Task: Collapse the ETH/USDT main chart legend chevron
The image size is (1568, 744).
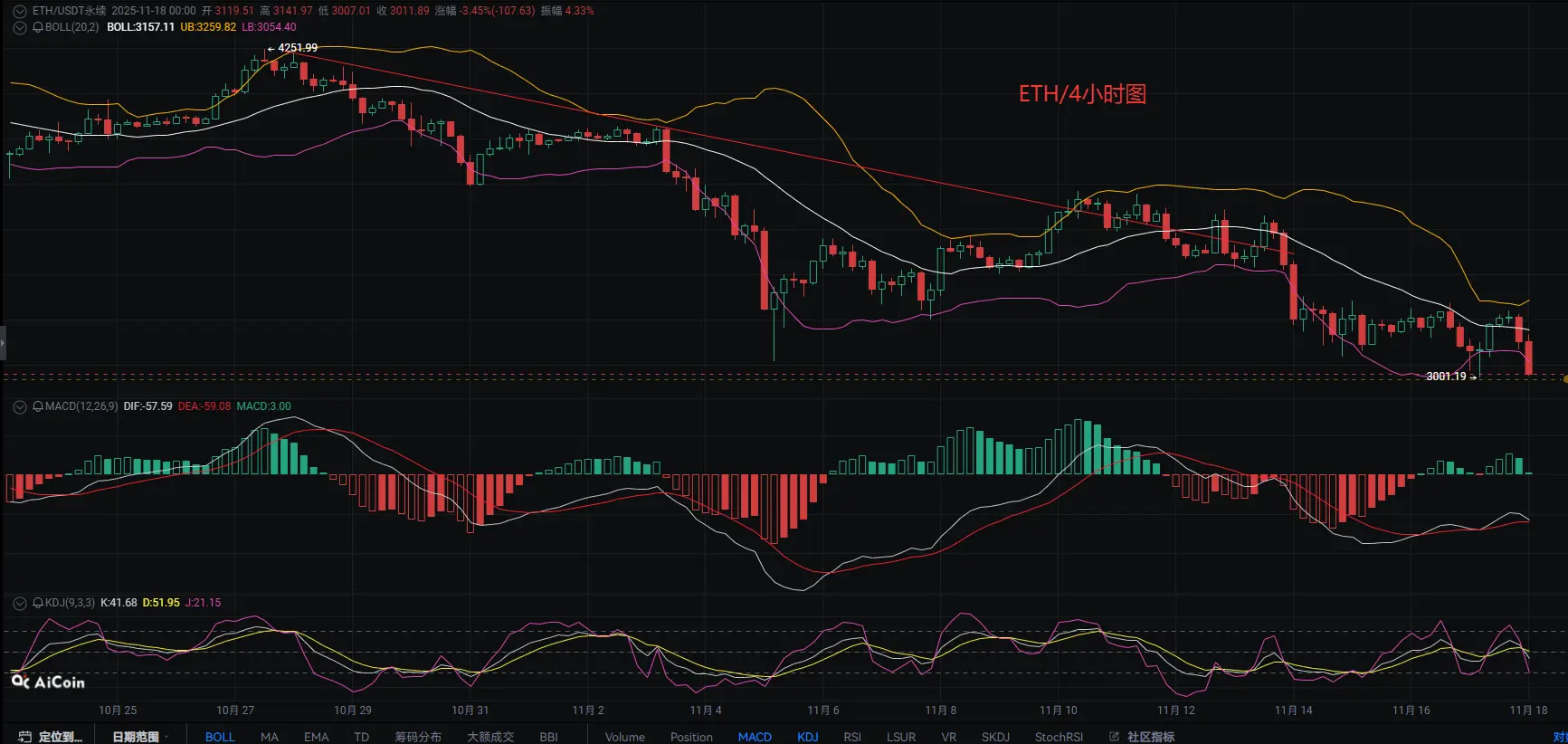Action: point(20,11)
